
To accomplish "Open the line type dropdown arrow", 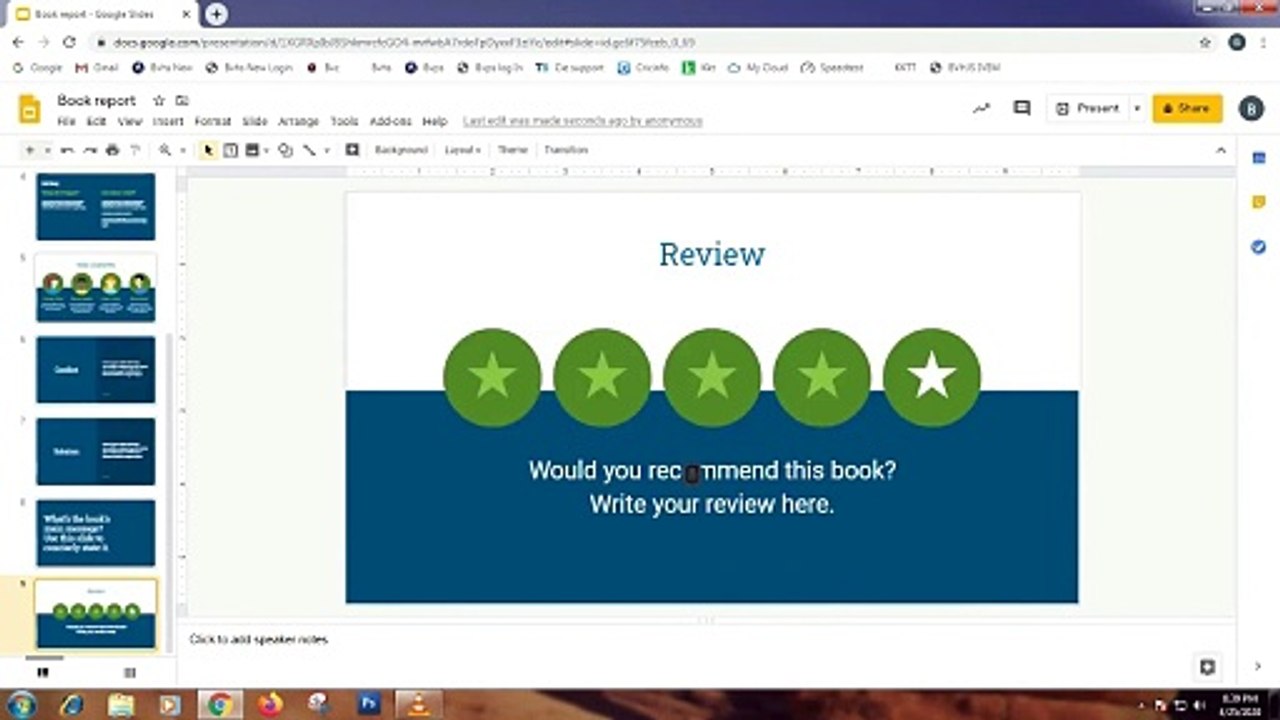I will point(326,150).
